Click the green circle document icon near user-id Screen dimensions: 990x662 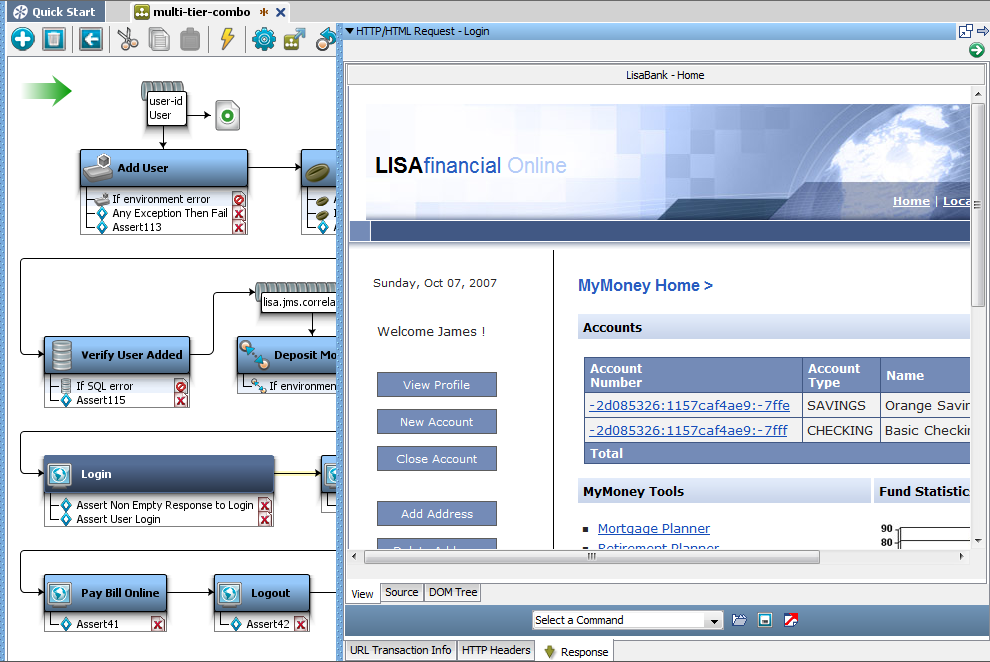pos(227,115)
